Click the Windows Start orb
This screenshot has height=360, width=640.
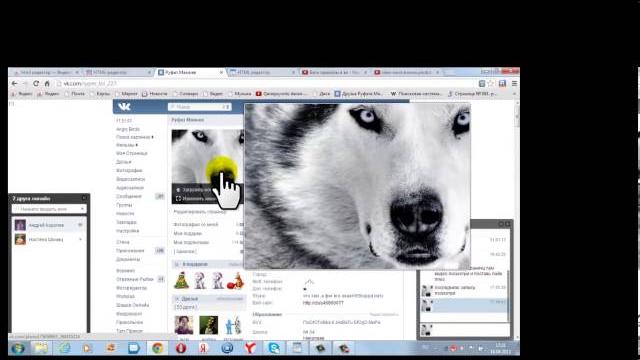click(x=18, y=348)
